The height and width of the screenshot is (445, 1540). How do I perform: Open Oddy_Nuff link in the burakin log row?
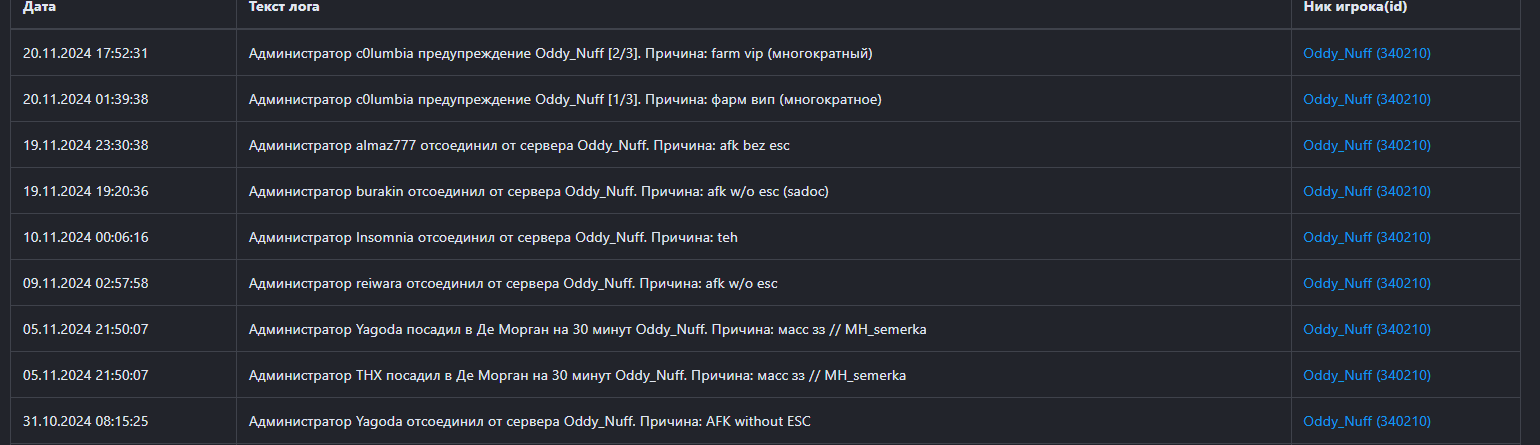point(1366,191)
